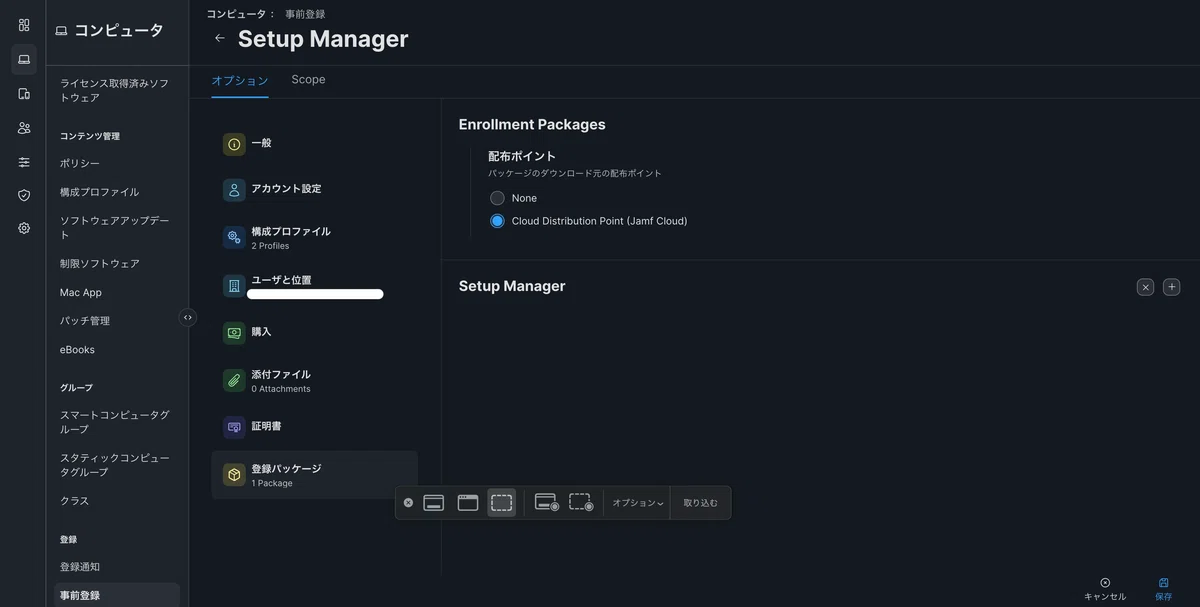Click the 事前登録 breadcrumb at top
Screen dimensions: 1200x607
point(305,14)
